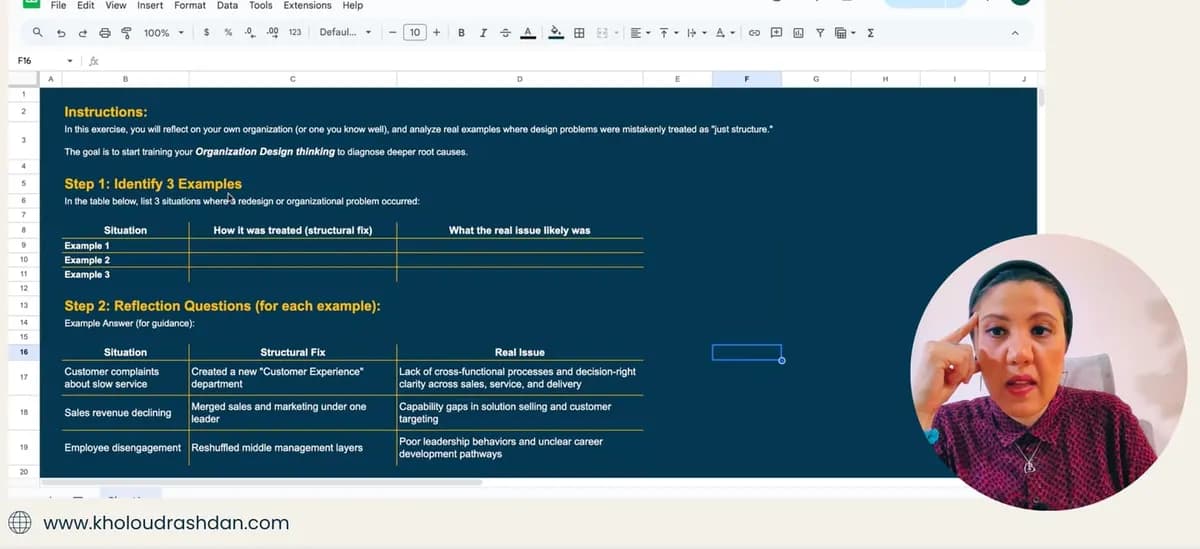This screenshot has width=1200, height=549.
Task: Open the zoom 100% dropdown
Action: click(x=163, y=33)
